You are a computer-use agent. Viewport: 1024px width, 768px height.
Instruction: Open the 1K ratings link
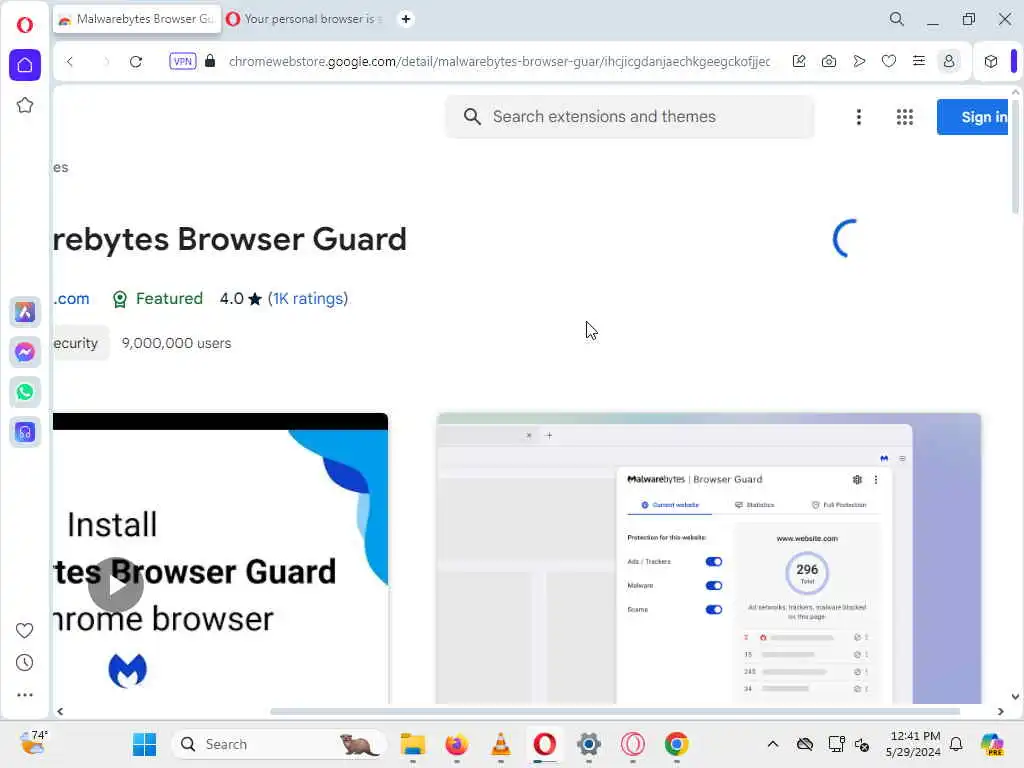click(x=308, y=298)
